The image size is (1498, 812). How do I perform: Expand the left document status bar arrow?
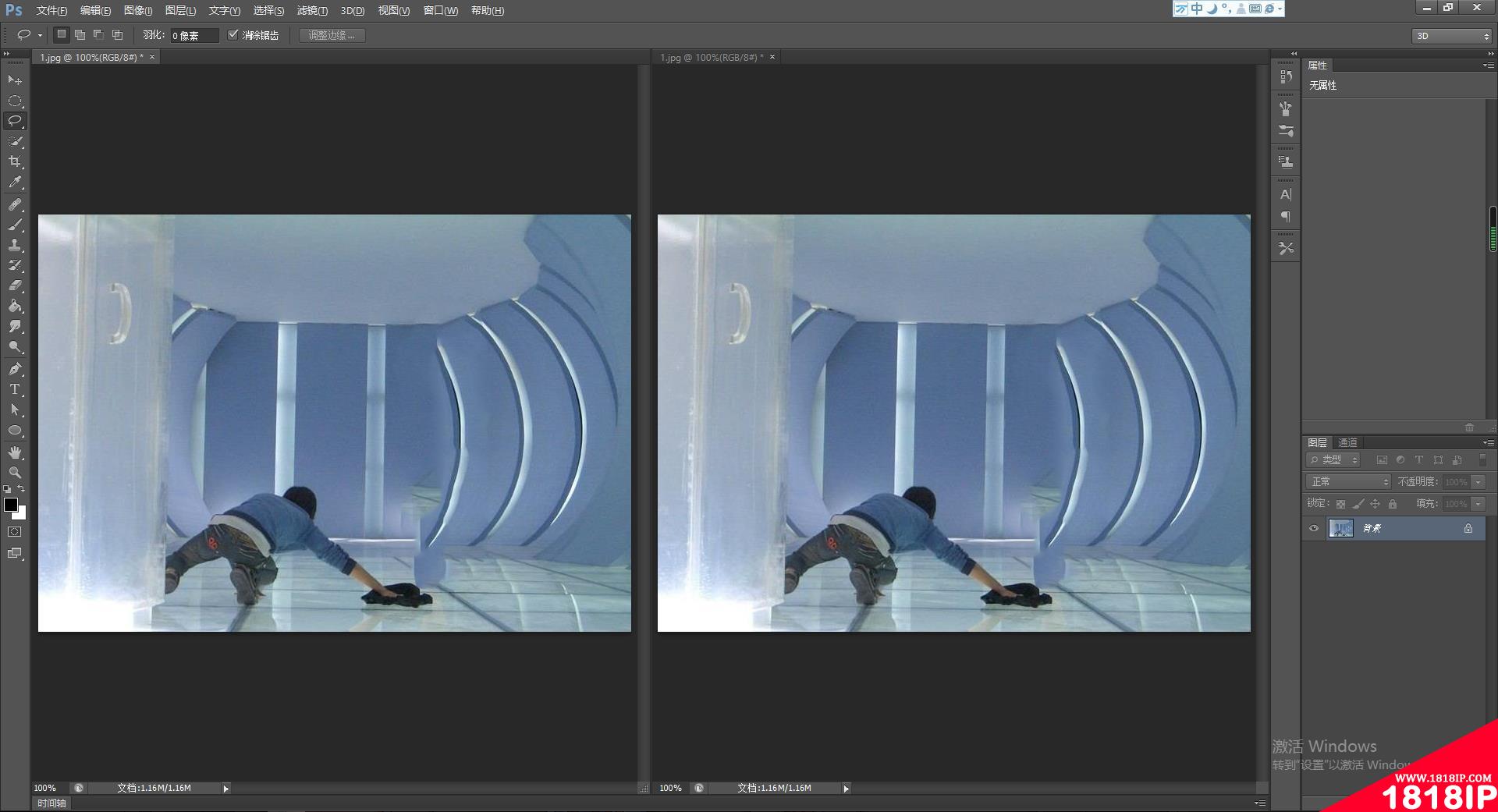click(226, 789)
